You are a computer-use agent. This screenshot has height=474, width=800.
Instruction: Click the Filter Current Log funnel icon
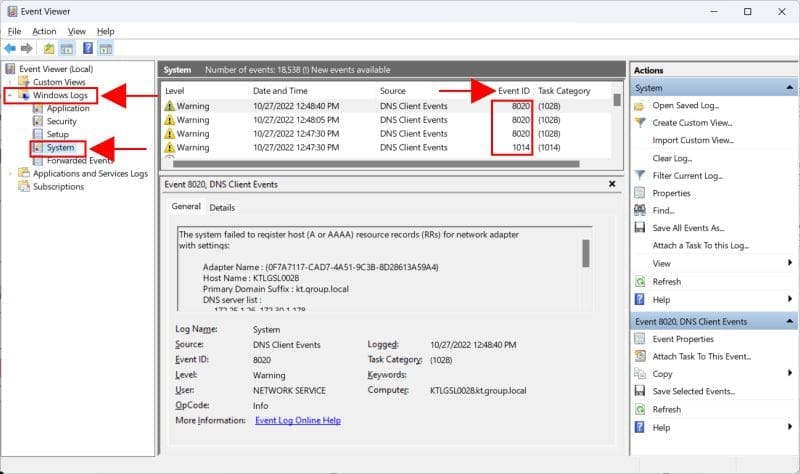tap(640, 176)
